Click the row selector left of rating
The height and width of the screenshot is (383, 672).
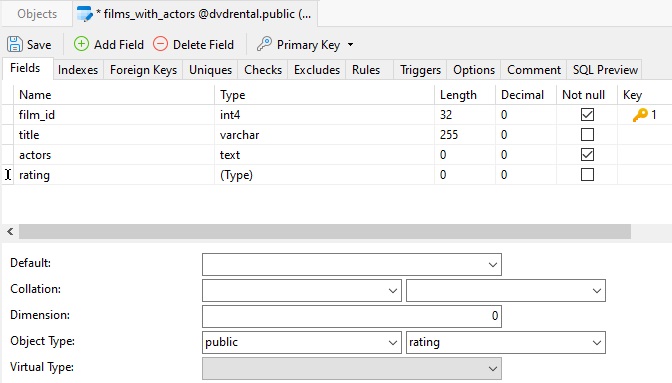8,175
